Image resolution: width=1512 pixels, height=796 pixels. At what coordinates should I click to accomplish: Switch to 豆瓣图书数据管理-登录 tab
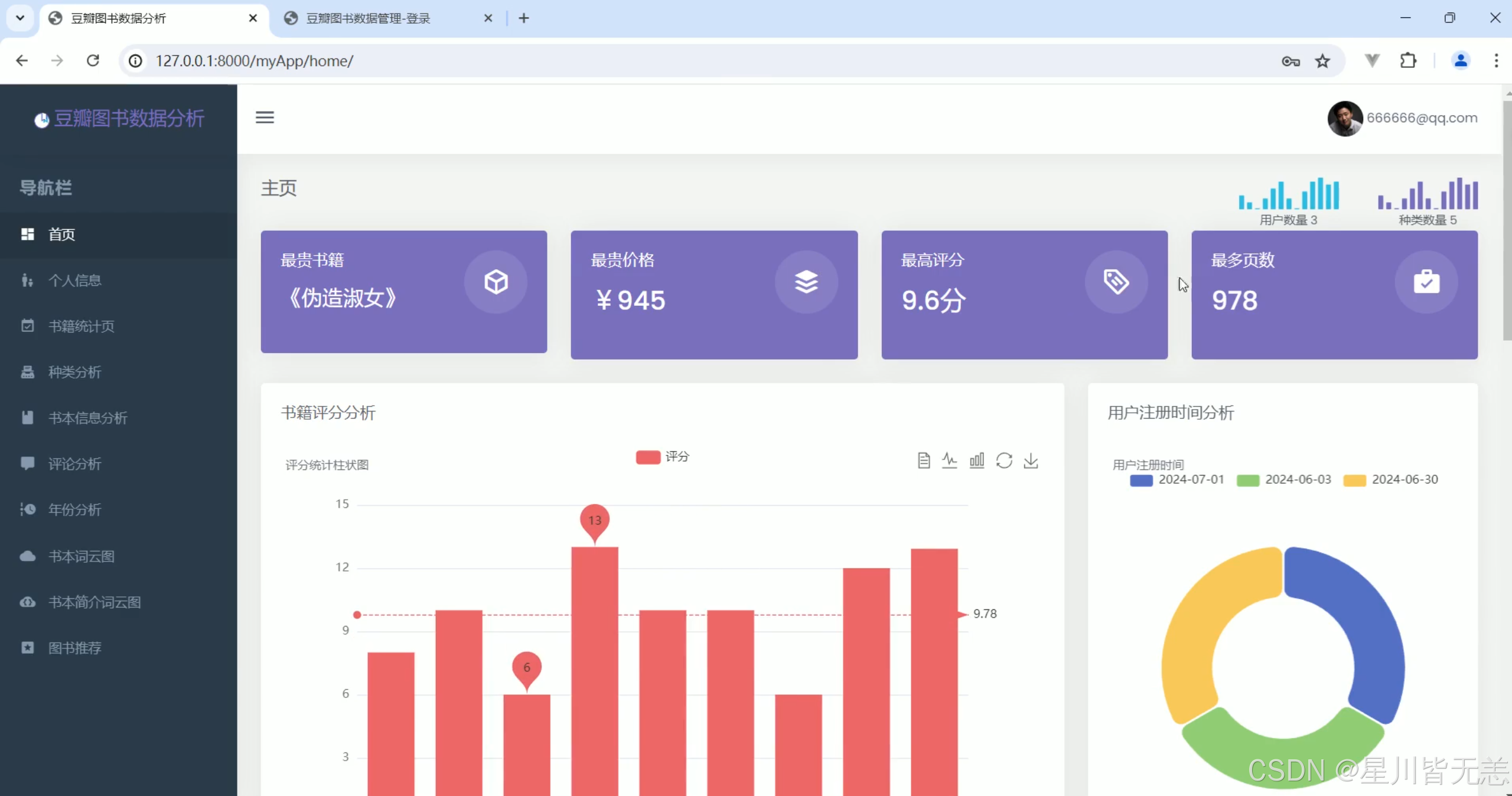tap(367, 18)
